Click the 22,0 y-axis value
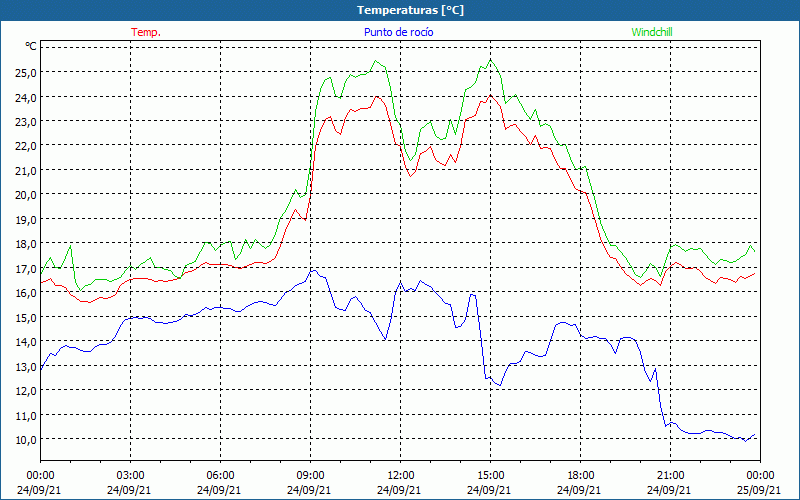Screen dimensions: 800x500 (x=25, y=146)
